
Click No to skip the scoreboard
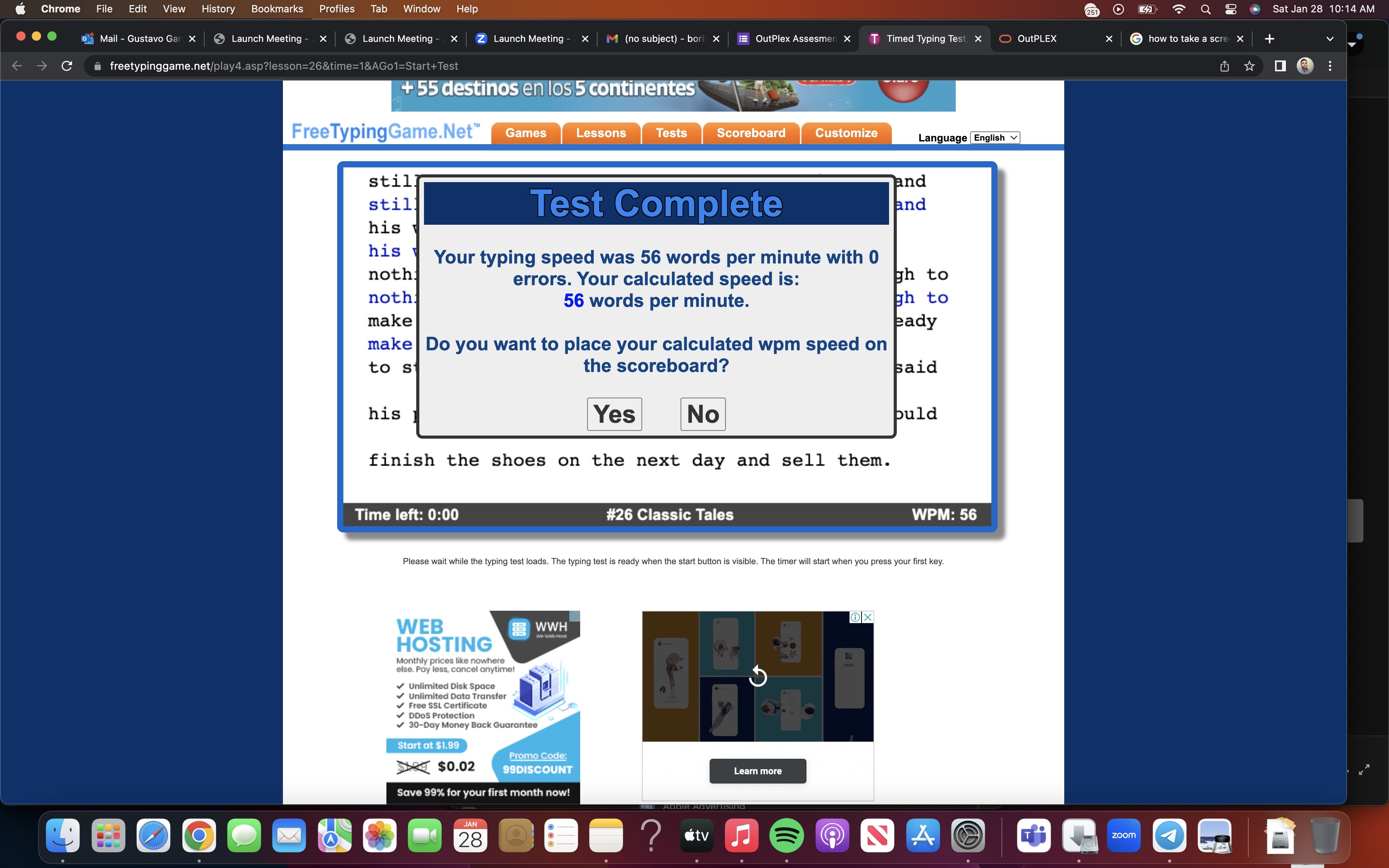tap(703, 414)
